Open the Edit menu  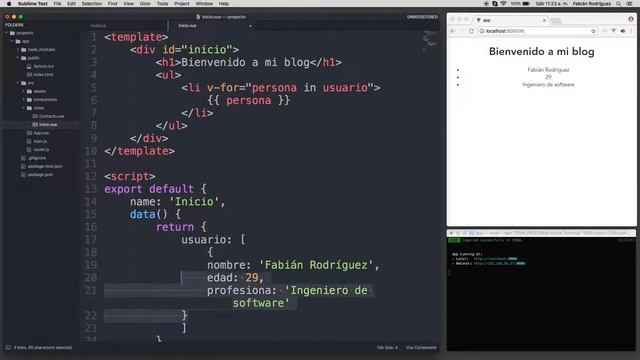(71, 4)
